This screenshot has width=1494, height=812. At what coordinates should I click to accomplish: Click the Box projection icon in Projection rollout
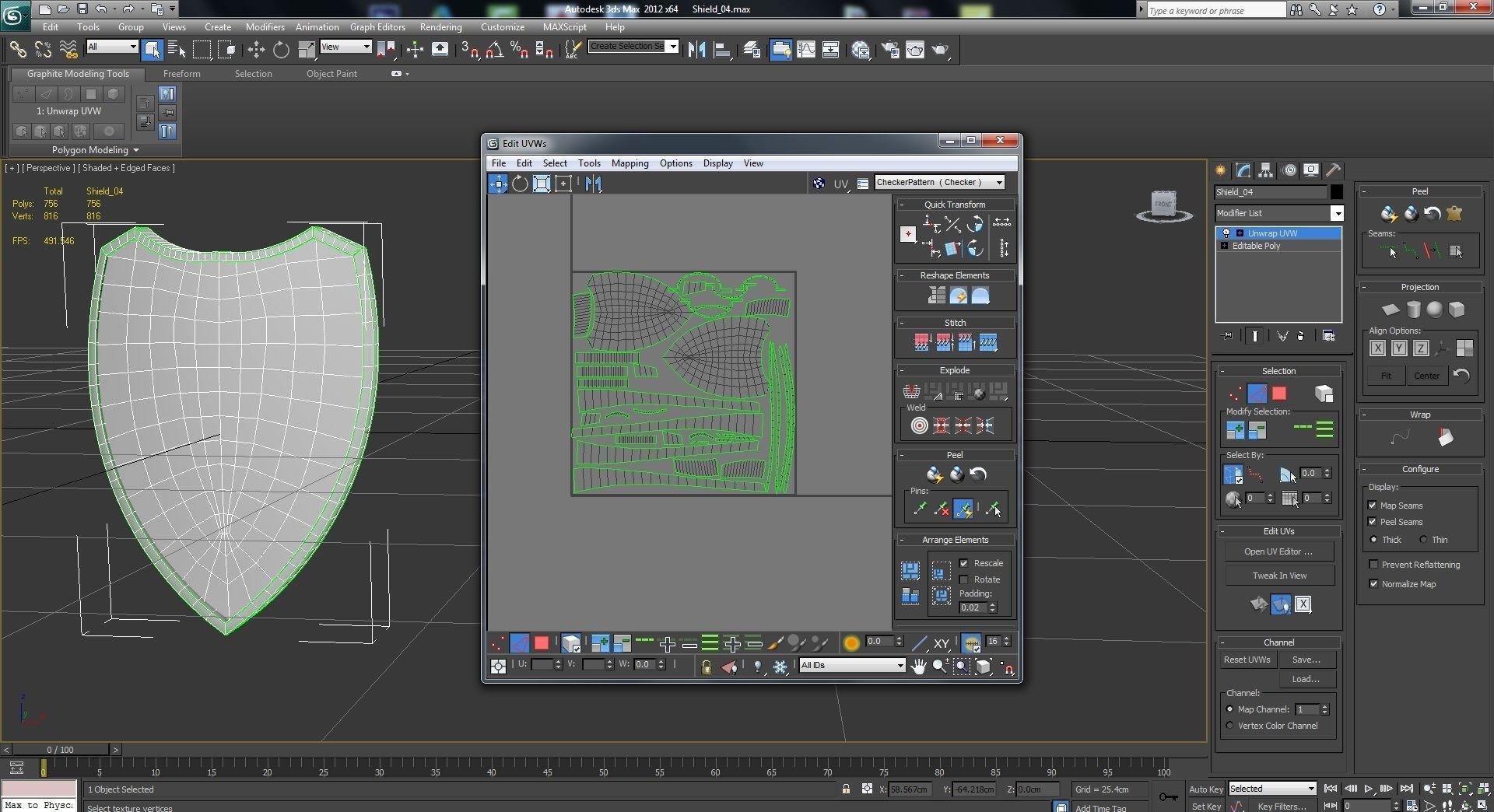1457,310
